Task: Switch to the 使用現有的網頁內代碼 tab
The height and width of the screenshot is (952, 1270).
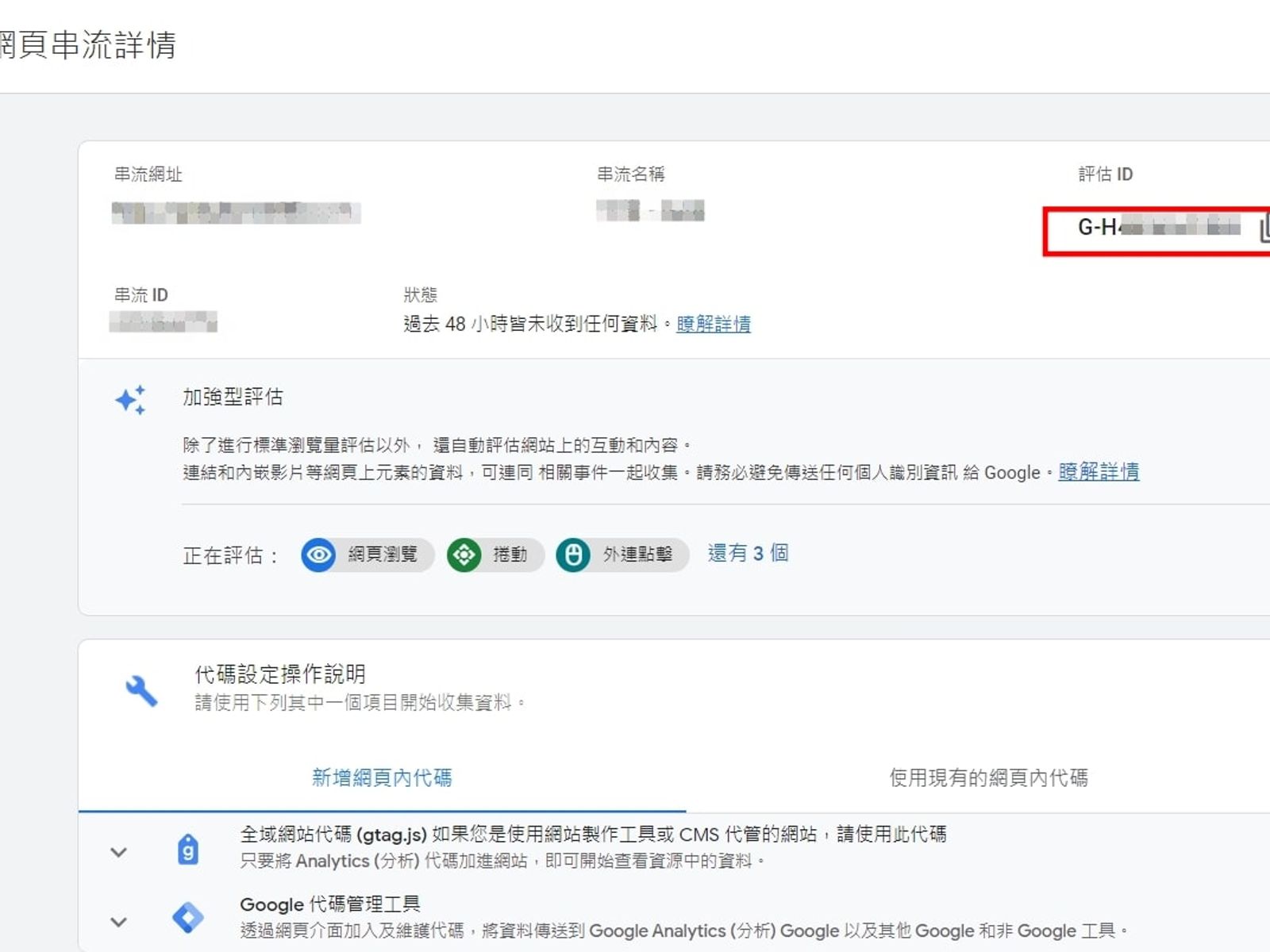Action: coord(988,777)
